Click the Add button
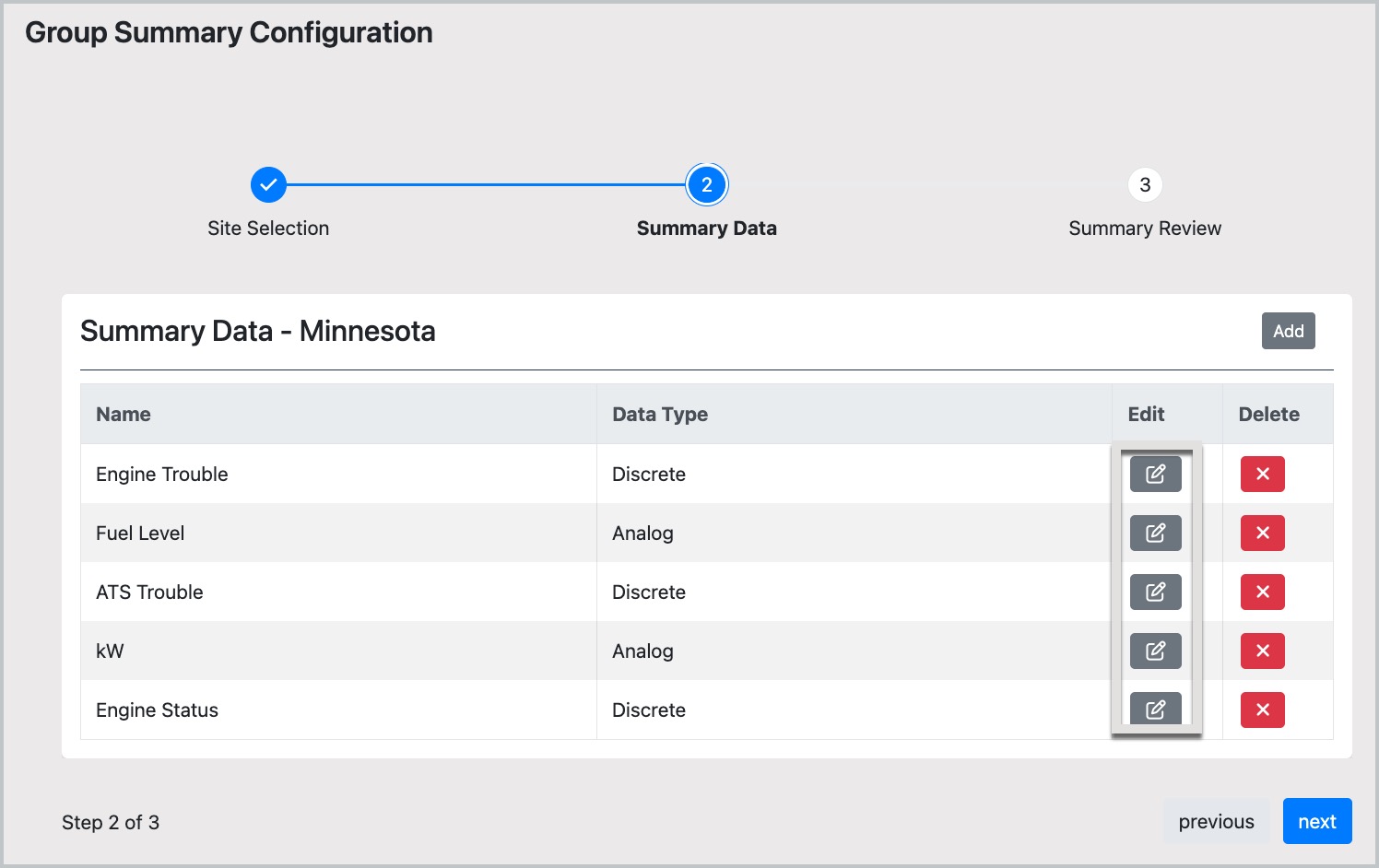This screenshot has width=1379, height=868. click(1288, 331)
